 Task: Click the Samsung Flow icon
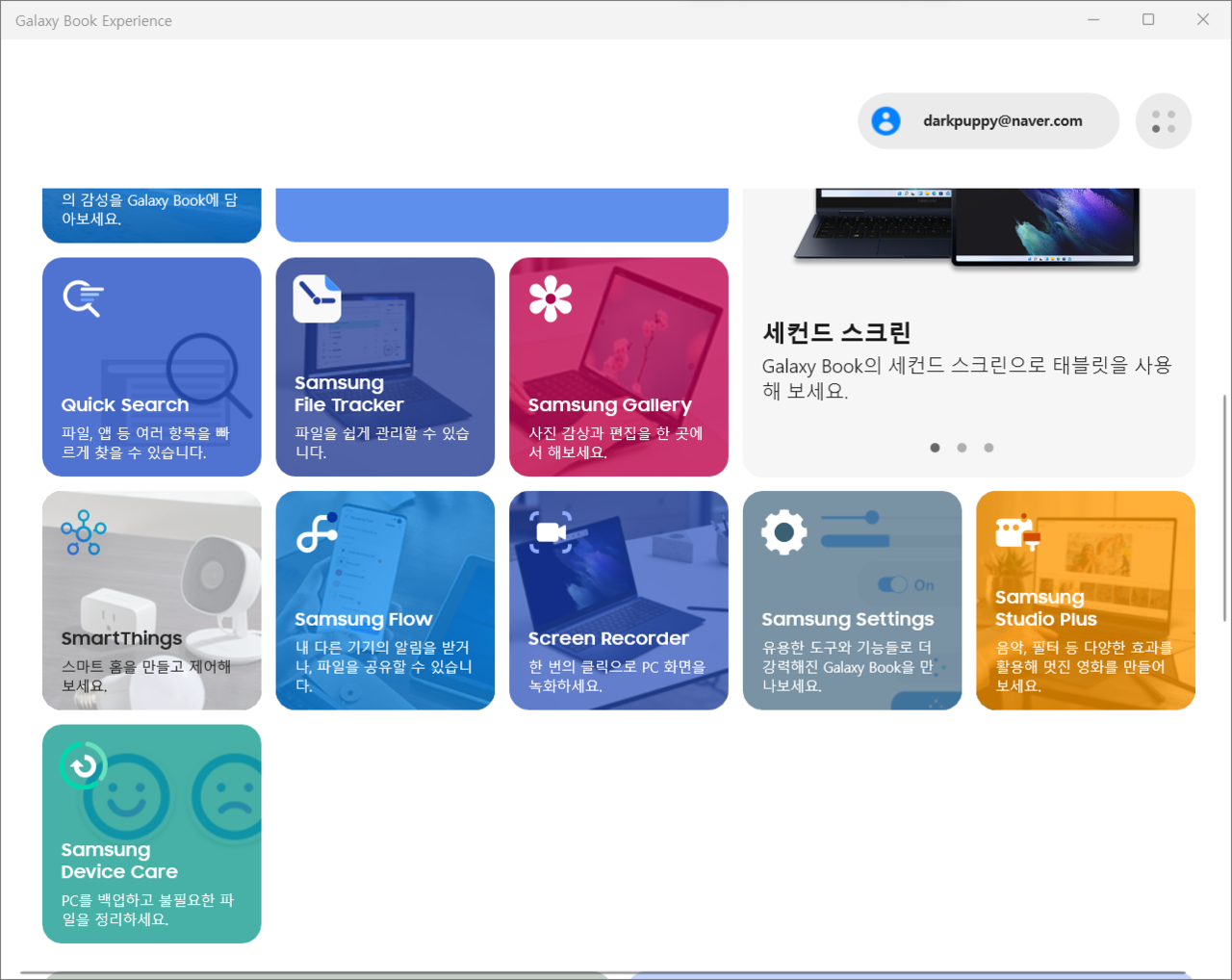317,532
